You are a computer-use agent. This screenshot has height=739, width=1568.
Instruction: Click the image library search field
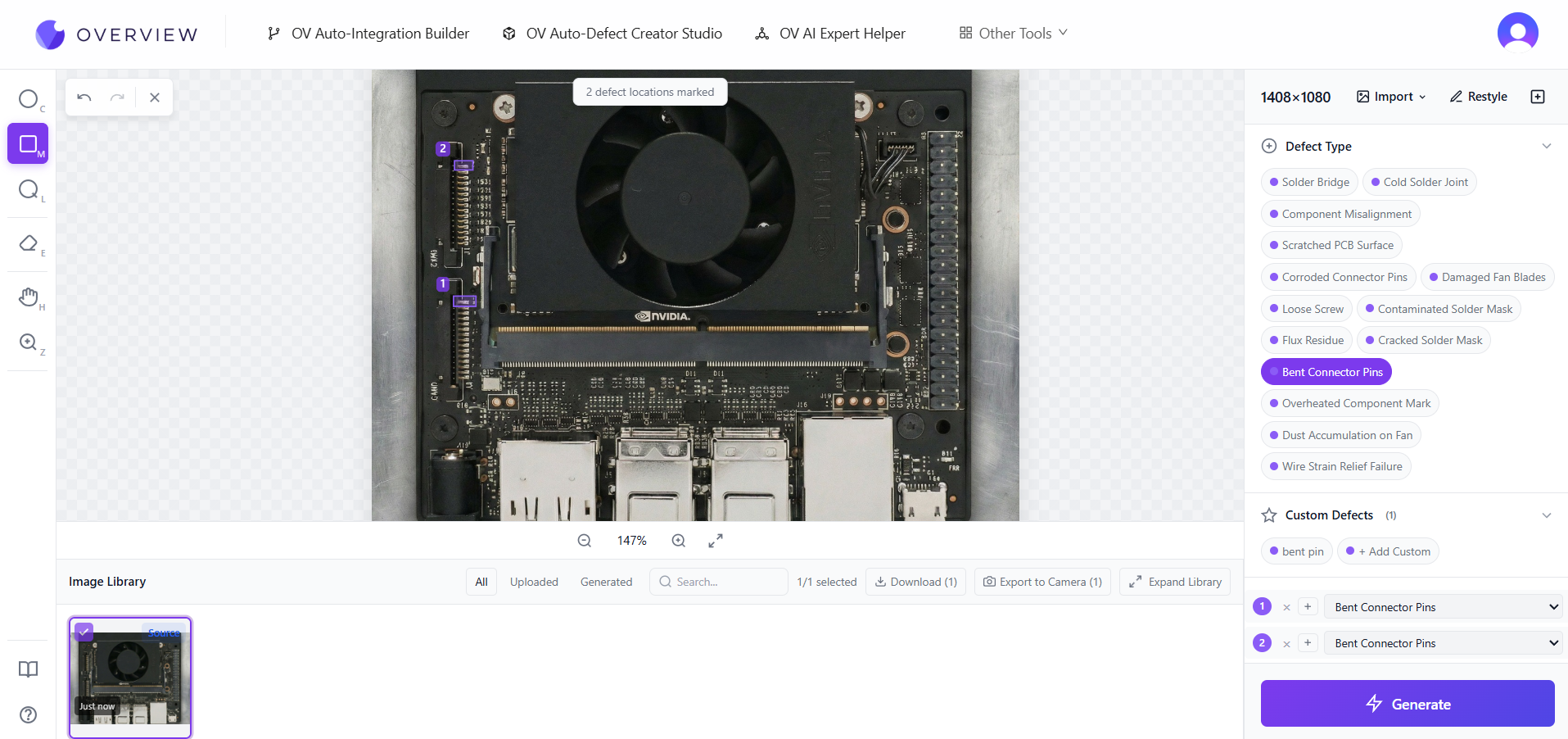click(x=719, y=582)
